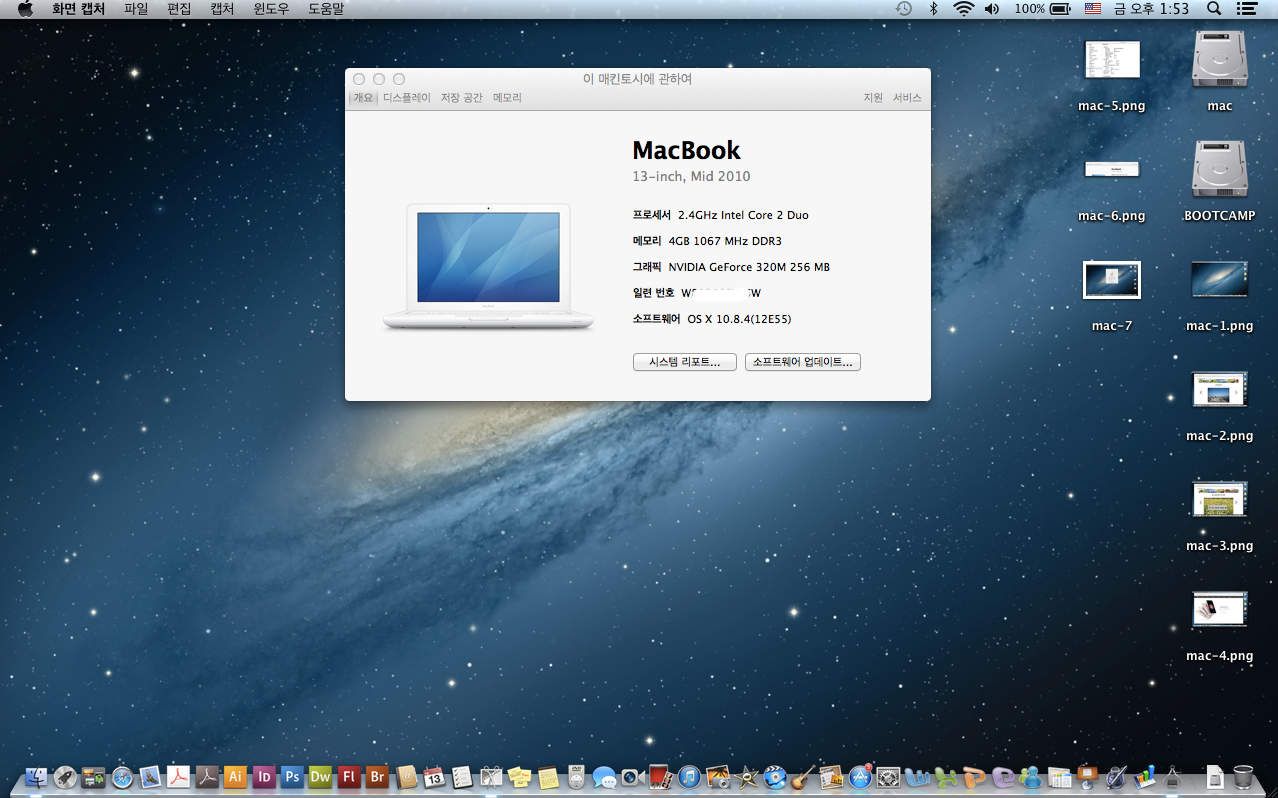Open the 캡처 menu in menu bar
The width and height of the screenshot is (1278, 798).
224,9
